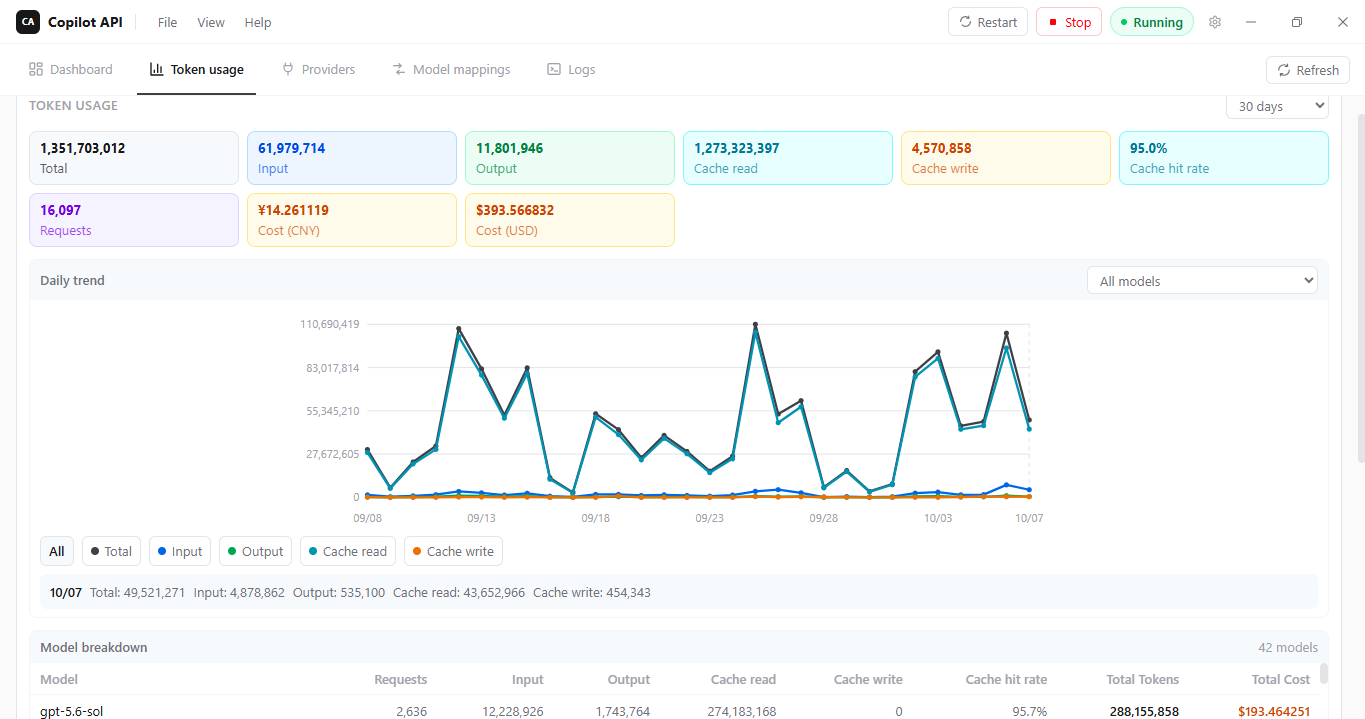Viewport: 1365px width, 719px height.
Task: Click the Output tokens stat card
Action: [570, 158]
